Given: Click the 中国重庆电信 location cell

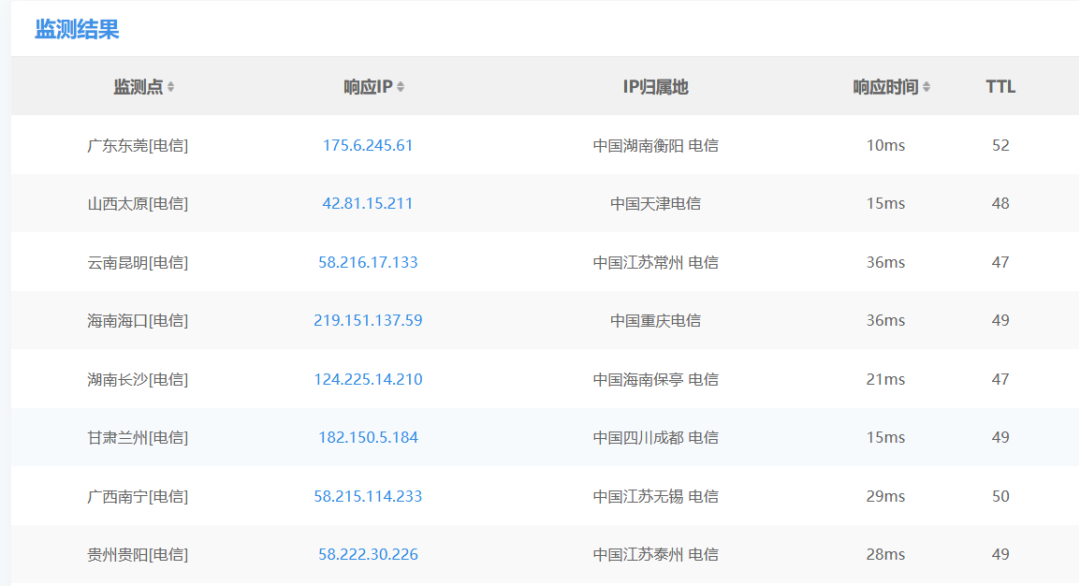Looking at the screenshot, I should (x=655, y=321).
